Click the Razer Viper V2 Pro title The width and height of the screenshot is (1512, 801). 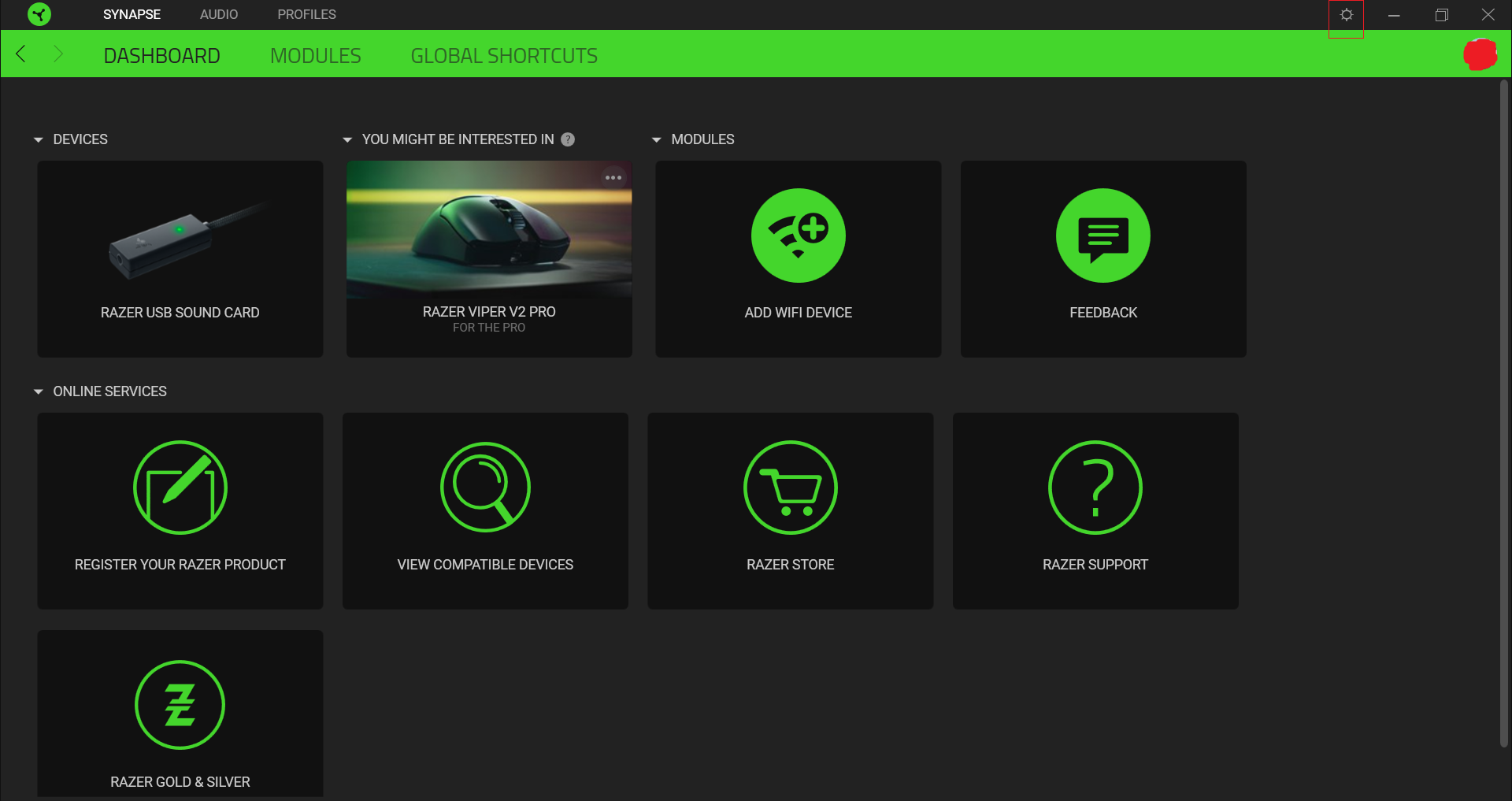tap(489, 312)
